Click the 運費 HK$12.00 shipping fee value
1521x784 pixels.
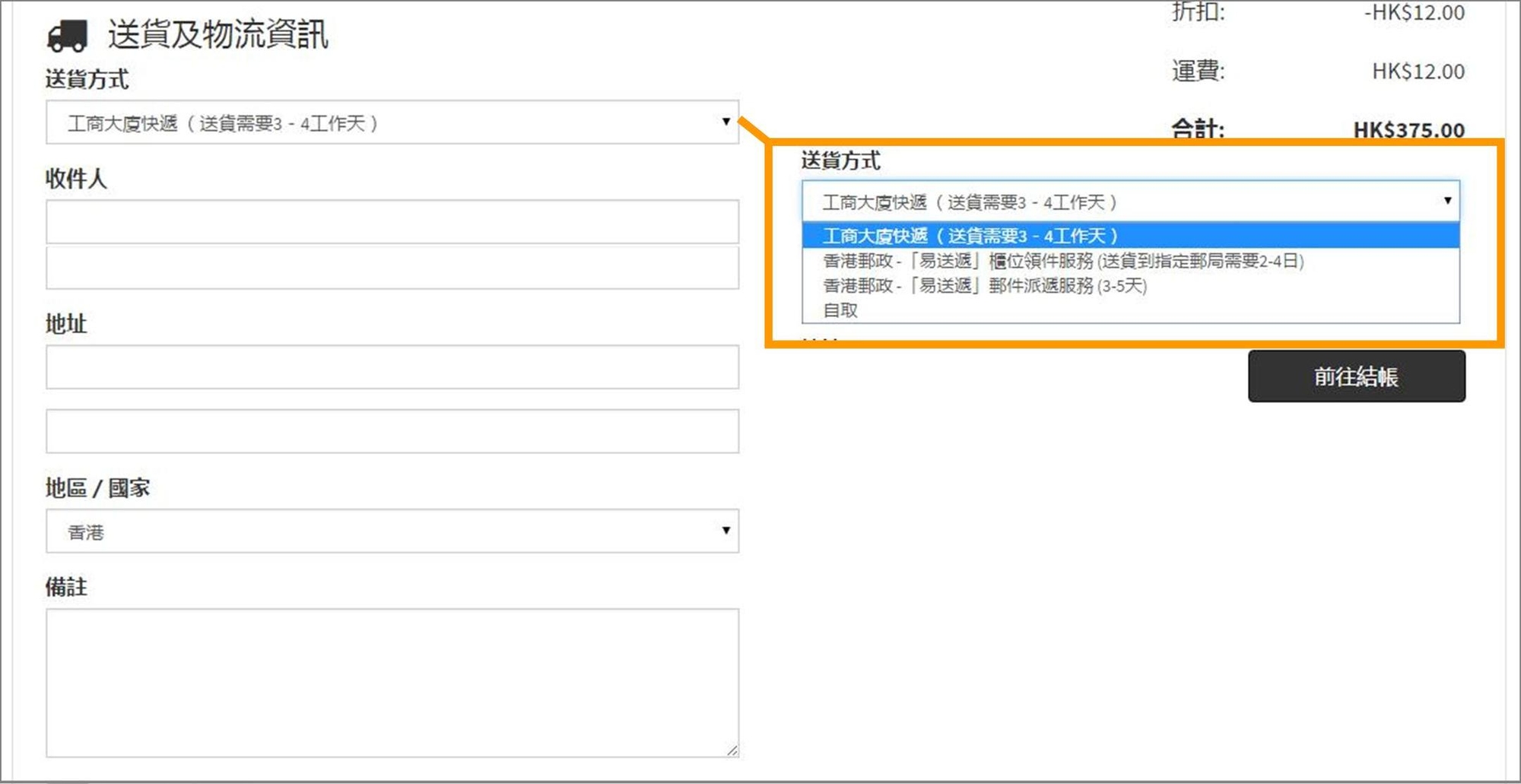[1418, 71]
